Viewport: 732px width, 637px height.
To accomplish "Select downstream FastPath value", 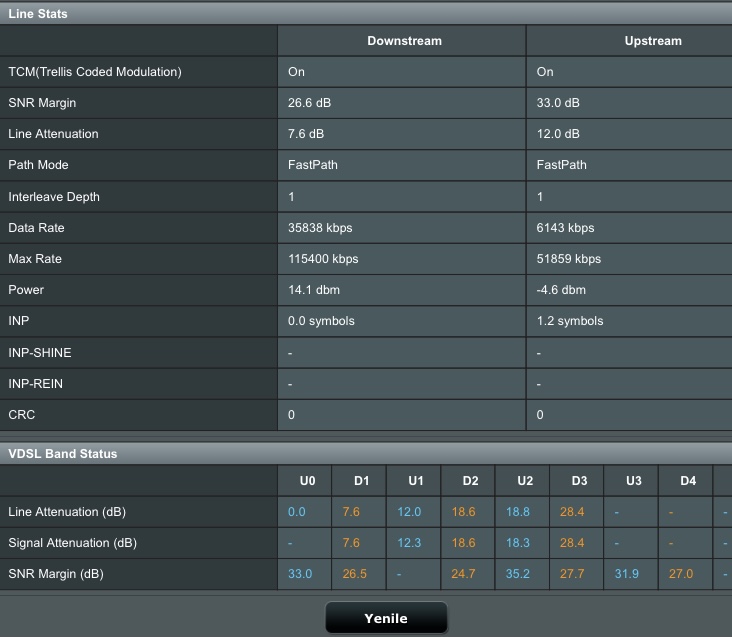I will (313, 165).
